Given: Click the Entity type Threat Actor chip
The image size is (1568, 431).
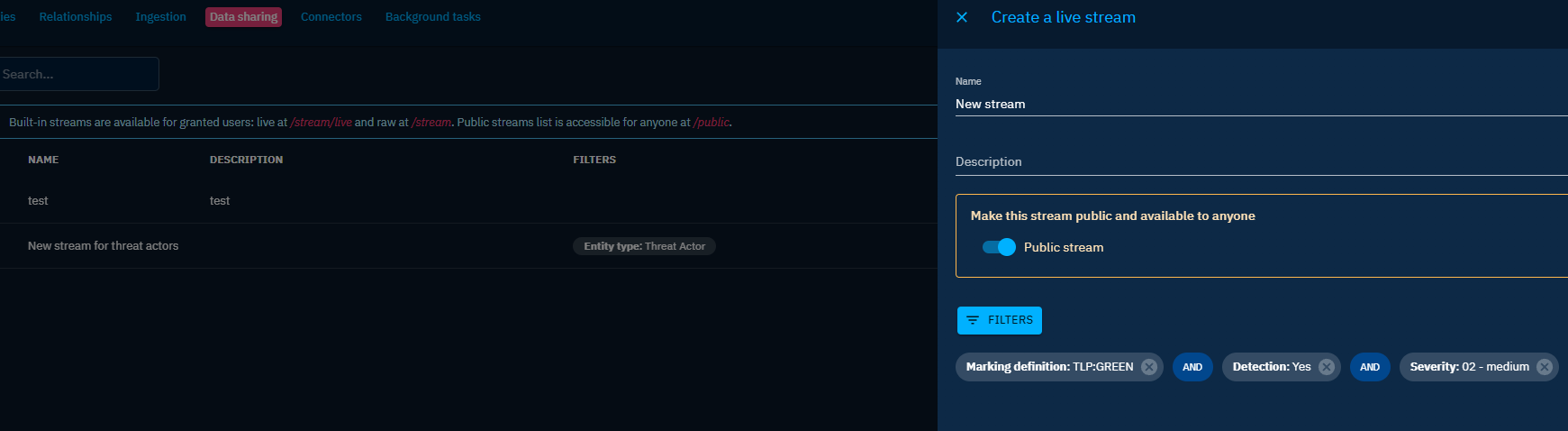Looking at the screenshot, I should point(644,246).
